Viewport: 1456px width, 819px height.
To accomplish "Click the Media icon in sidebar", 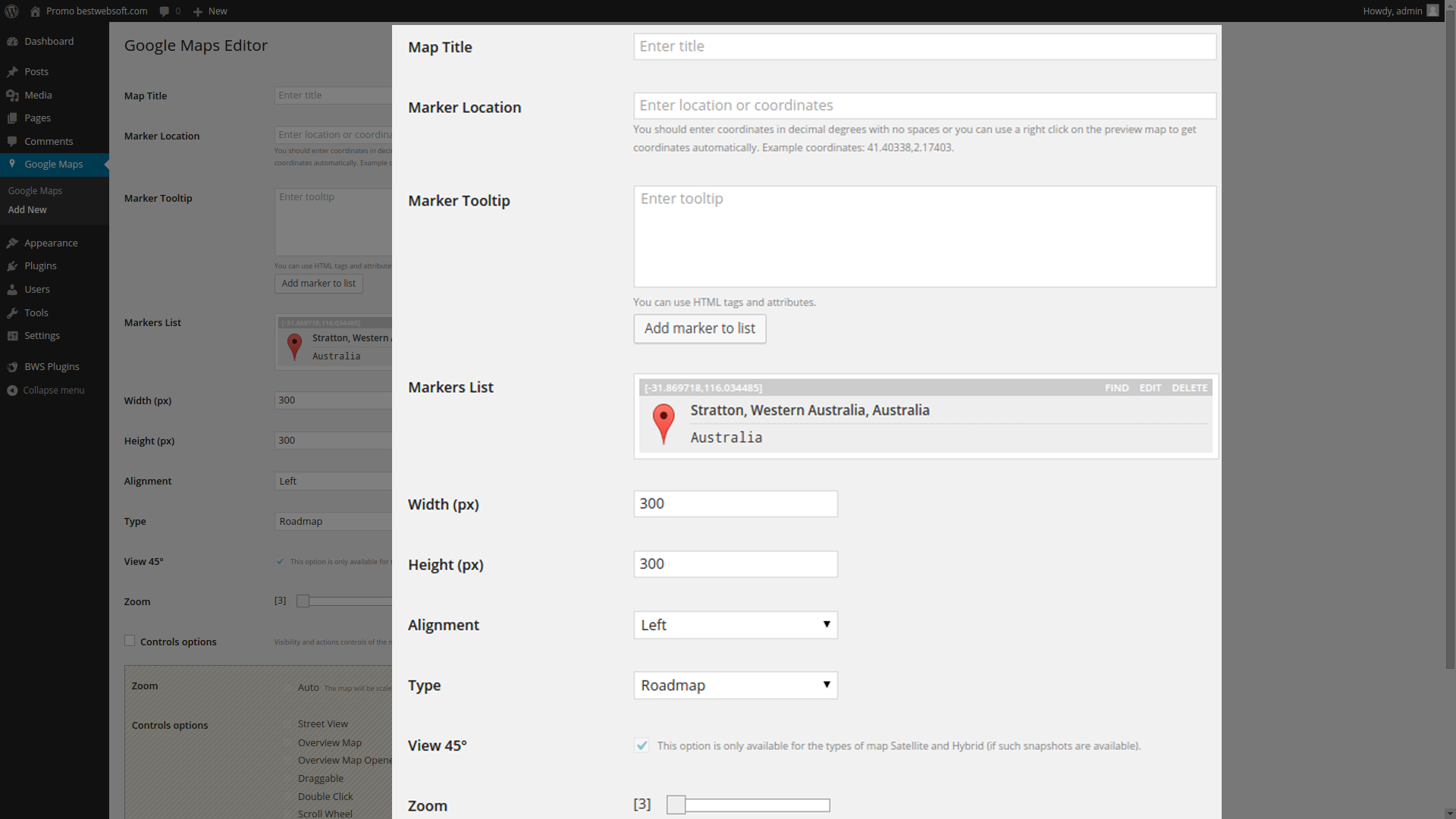I will click(x=12, y=95).
